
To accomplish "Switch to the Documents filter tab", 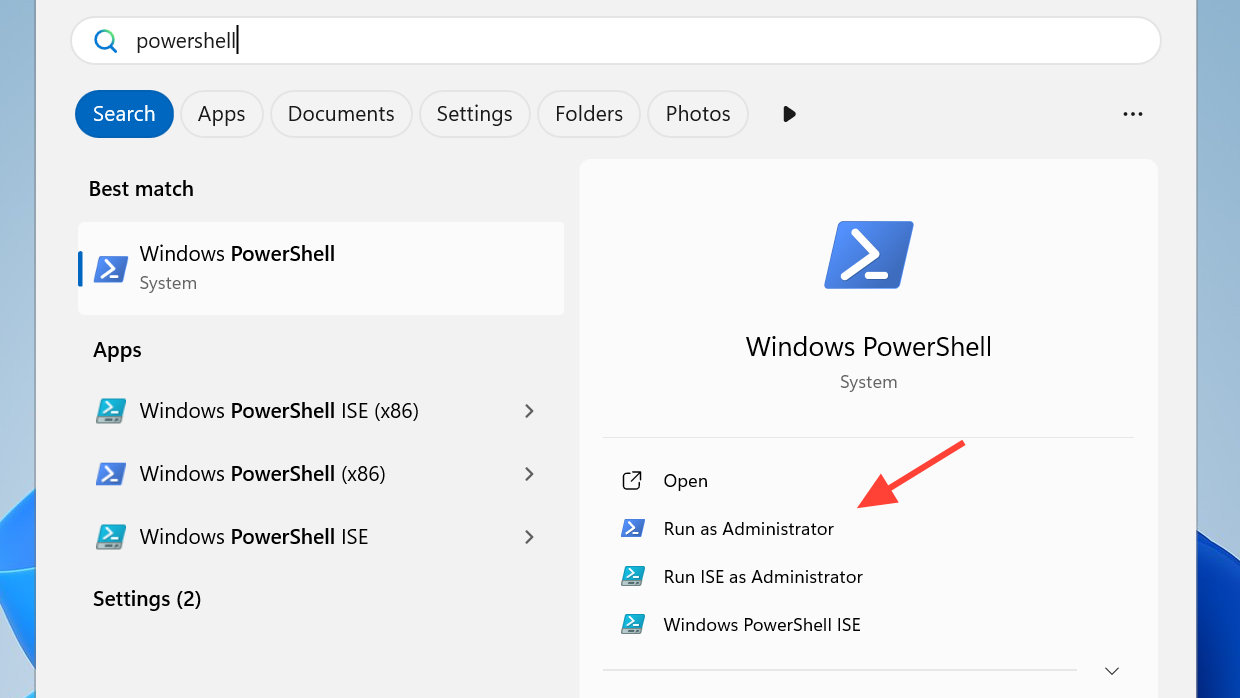I will [341, 114].
